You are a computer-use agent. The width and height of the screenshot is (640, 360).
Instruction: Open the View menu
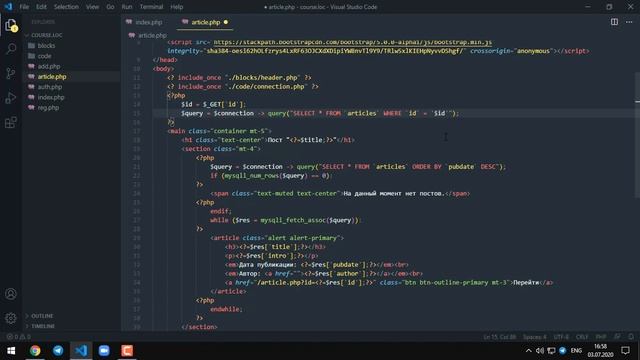[x=92, y=7]
